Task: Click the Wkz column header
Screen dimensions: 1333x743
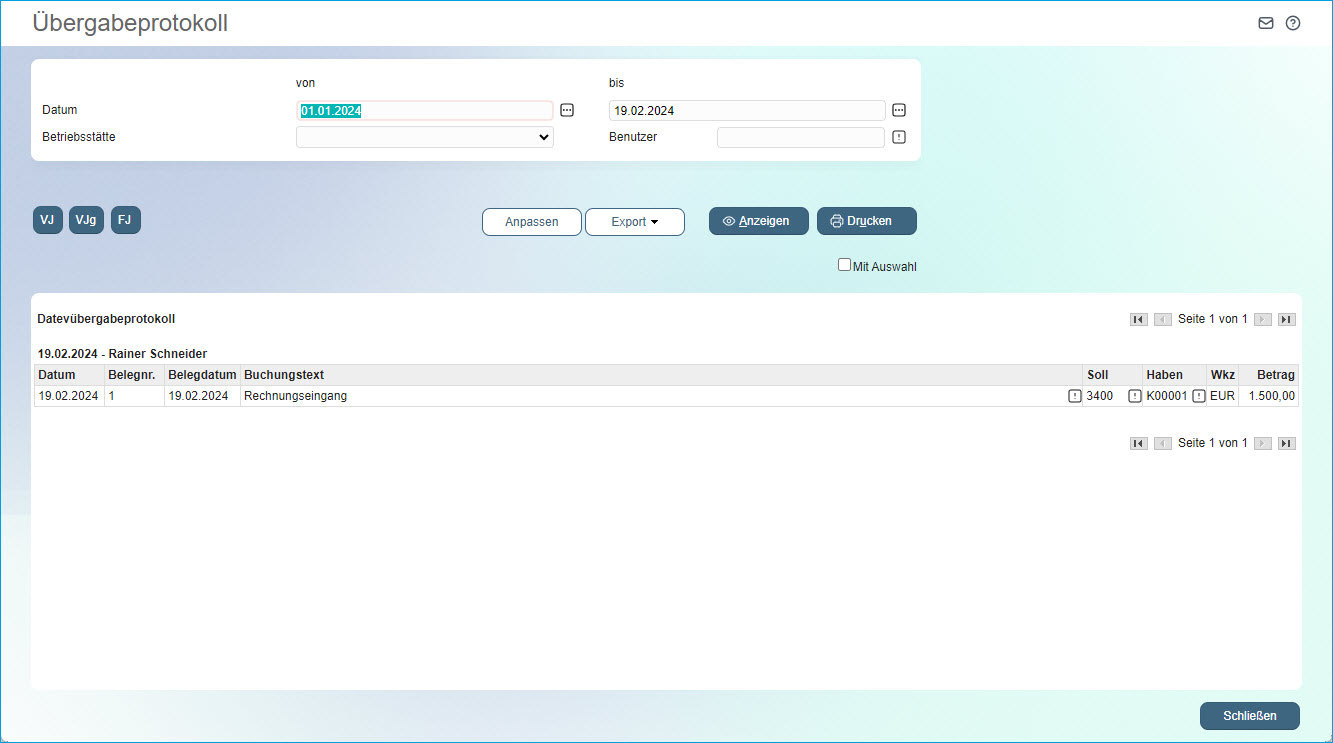Action: [x=1222, y=375]
